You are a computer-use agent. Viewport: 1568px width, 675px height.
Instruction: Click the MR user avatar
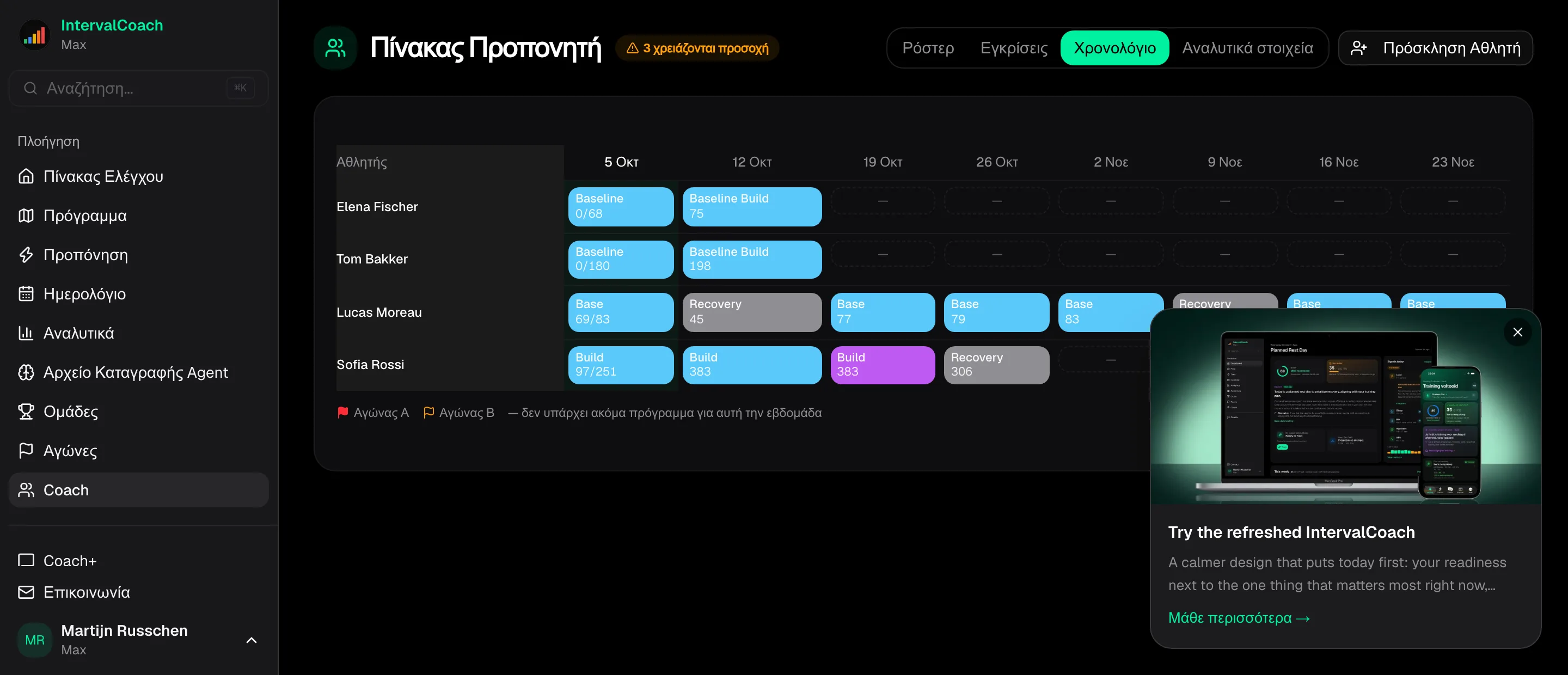pyautogui.click(x=35, y=640)
